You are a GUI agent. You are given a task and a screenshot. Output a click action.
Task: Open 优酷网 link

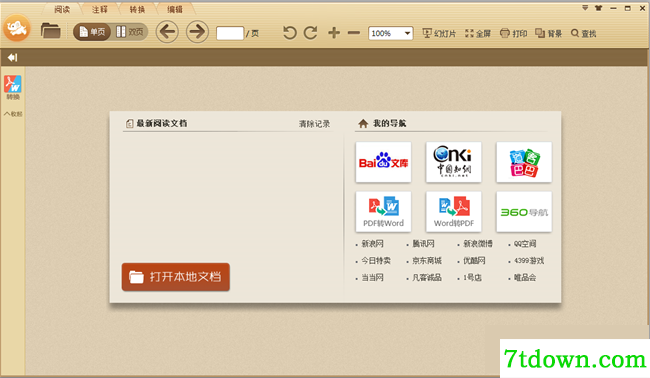tap(474, 261)
